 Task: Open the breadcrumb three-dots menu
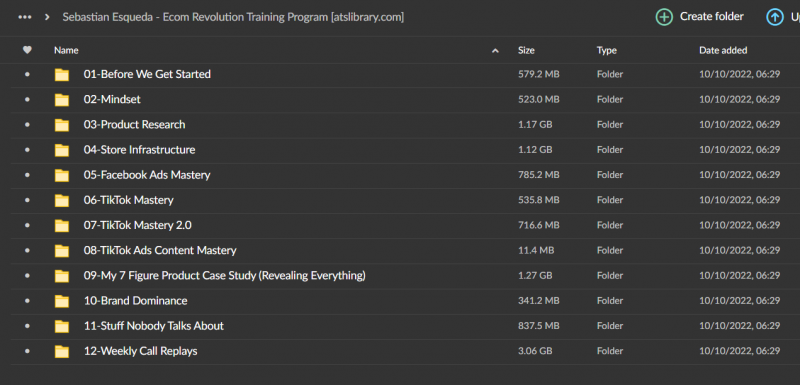pos(24,17)
